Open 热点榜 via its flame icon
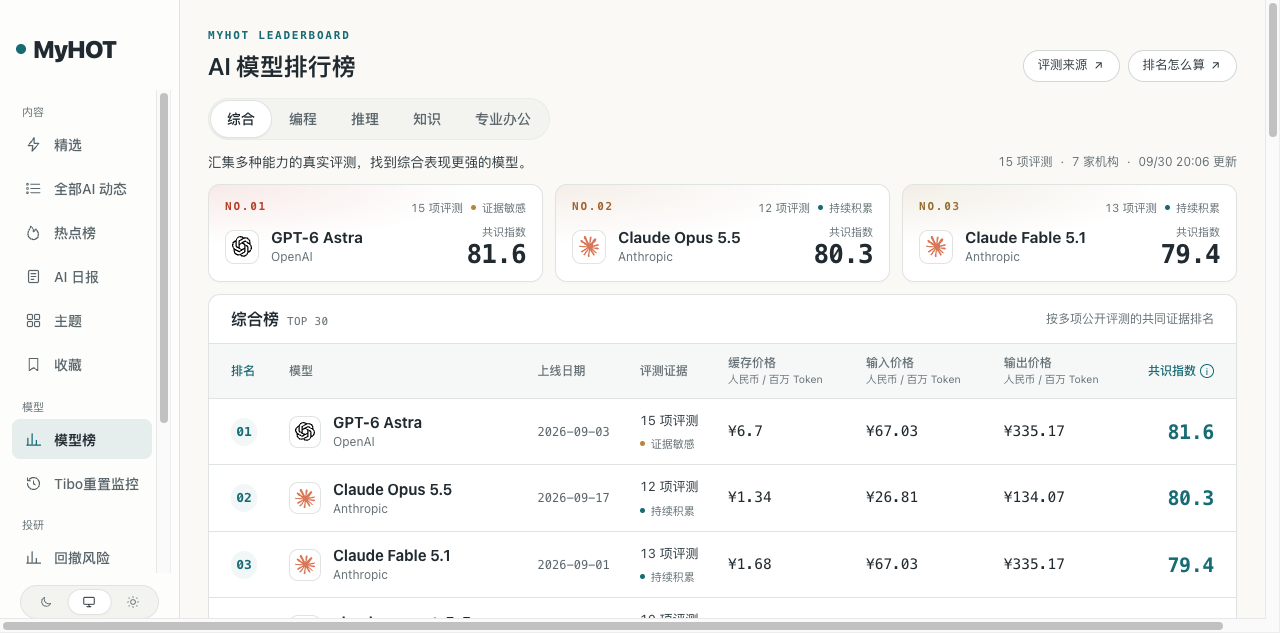Viewport: 1280px width, 633px height. 33,233
